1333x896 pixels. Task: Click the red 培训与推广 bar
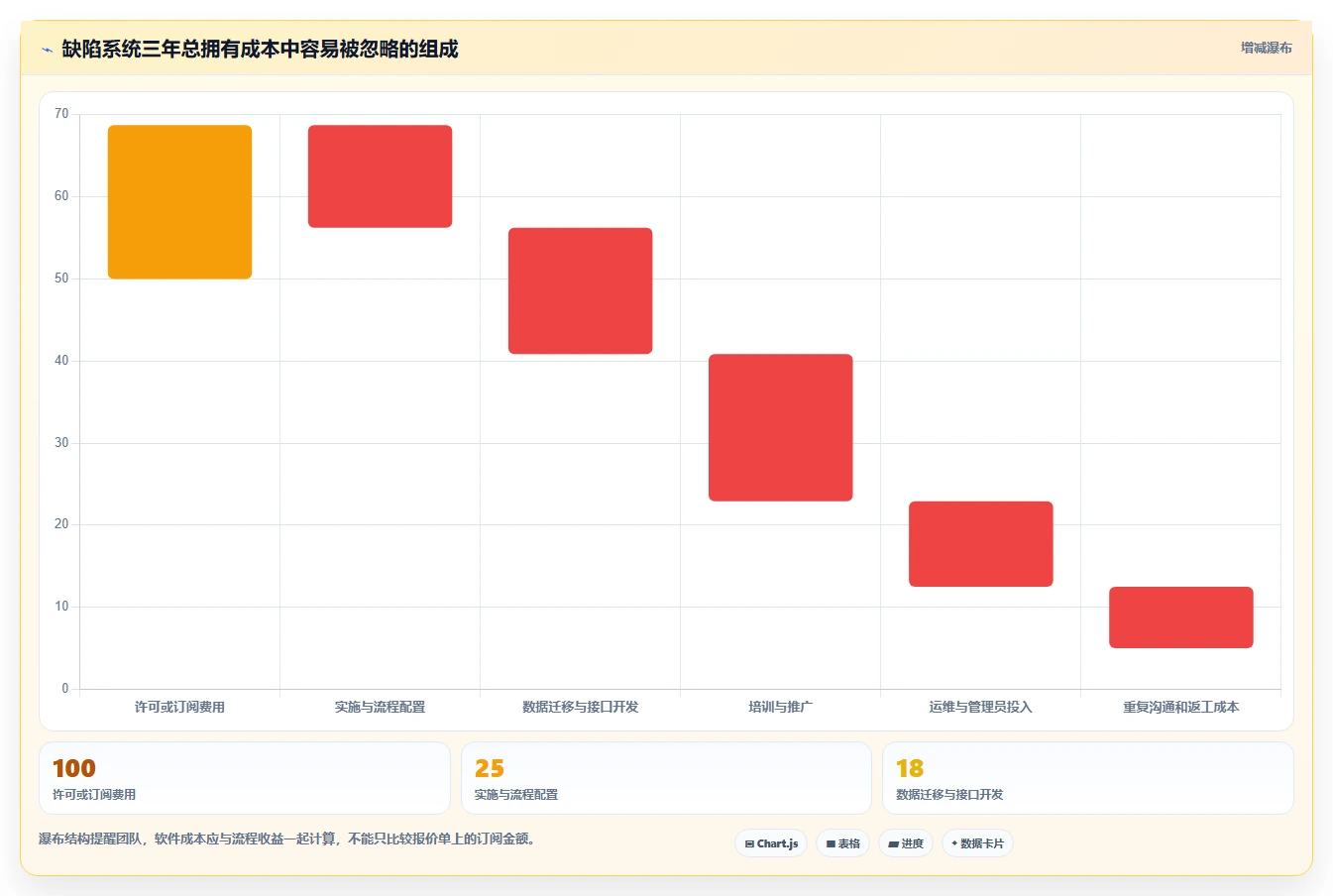pos(780,427)
